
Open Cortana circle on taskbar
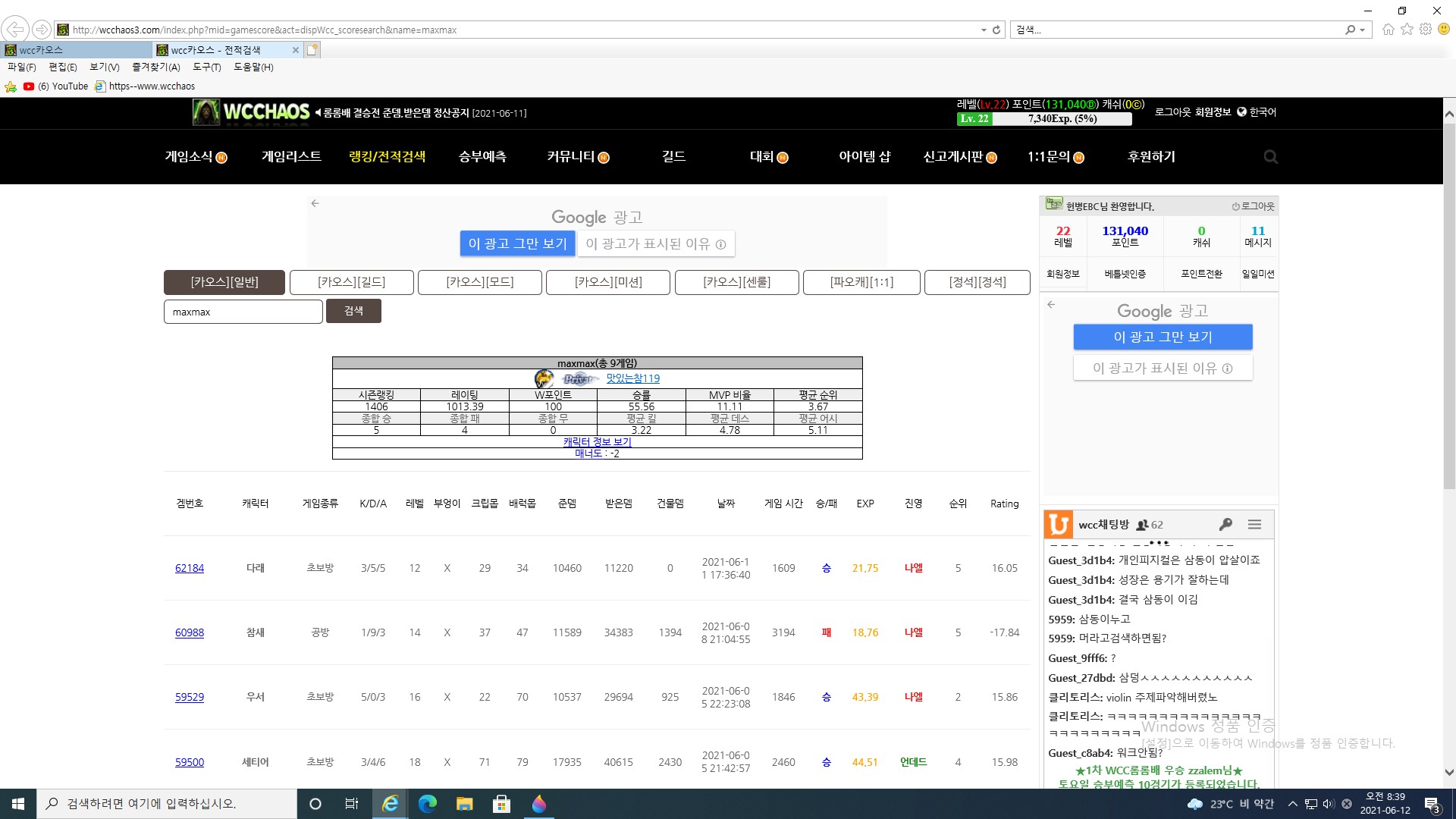click(x=315, y=804)
